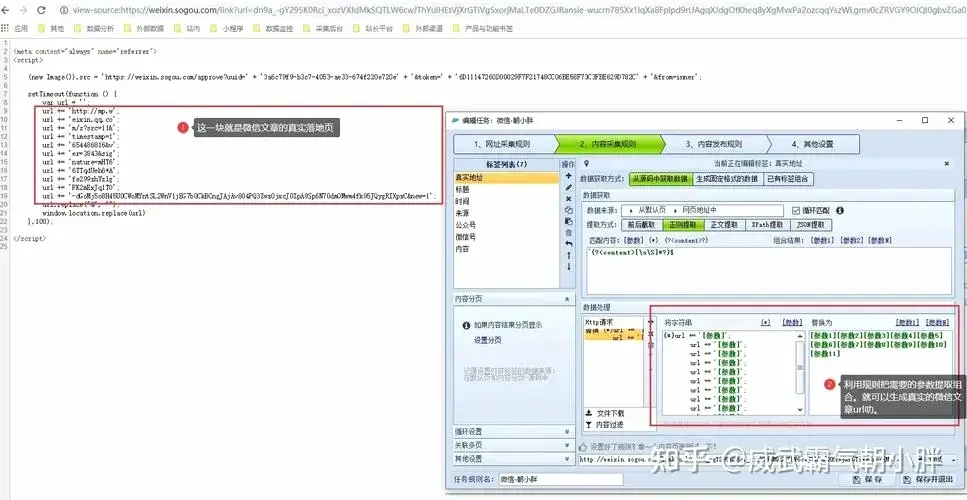Image resolution: width=967 pixels, height=500 pixels.
Task: Select the XPath提取 extraction option
Action: [x=769, y=225]
